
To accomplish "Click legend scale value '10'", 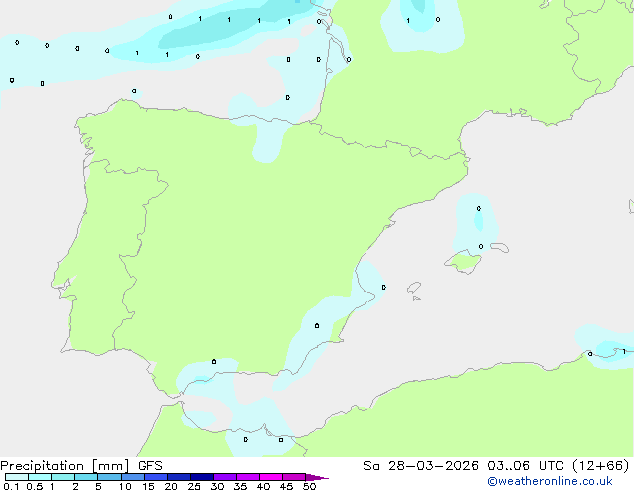I will [125, 486].
